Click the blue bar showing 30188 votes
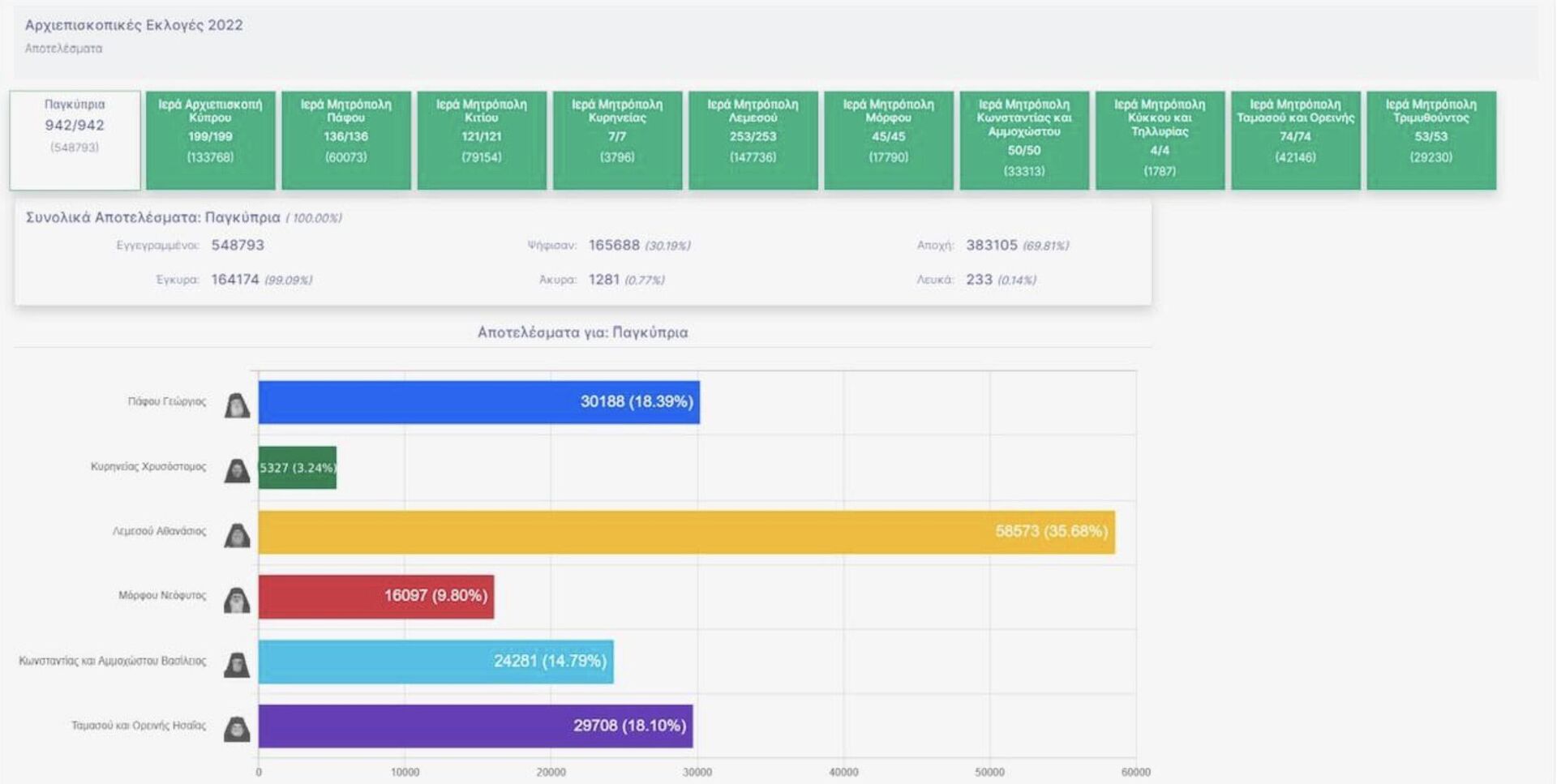1557x784 pixels. point(479,402)
